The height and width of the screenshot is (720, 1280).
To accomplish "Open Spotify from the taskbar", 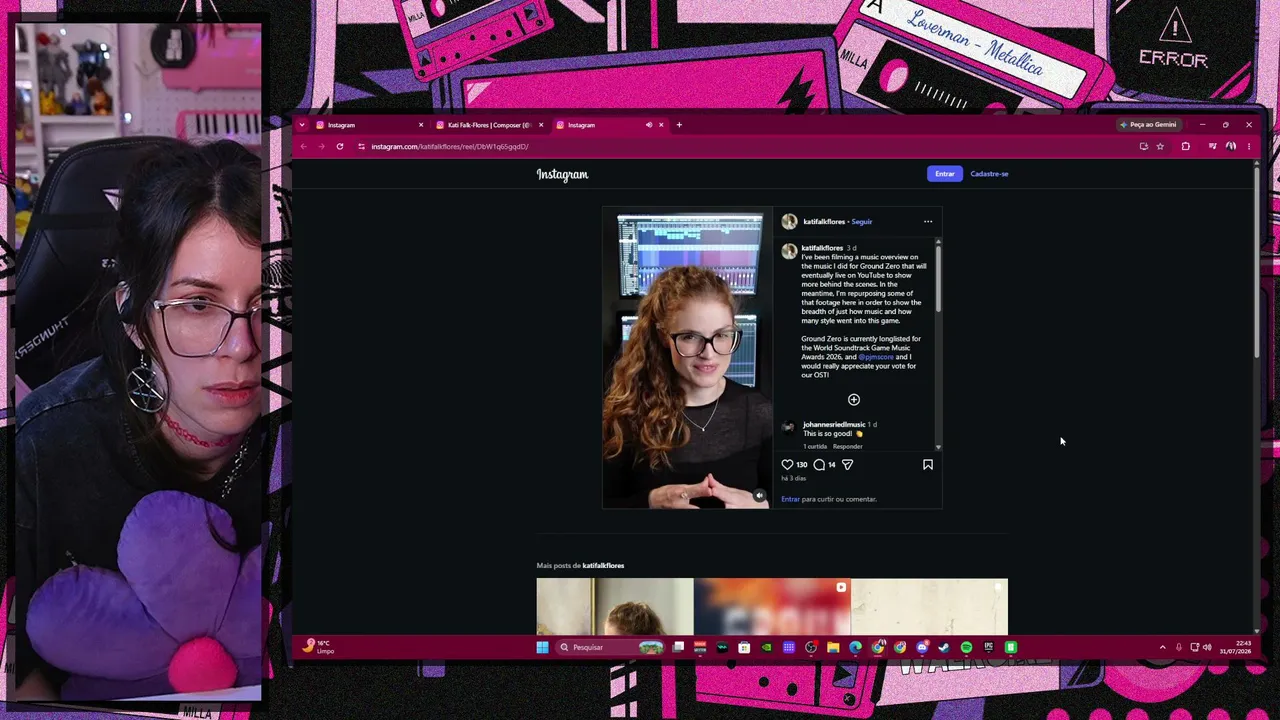I will tap(966, 647).
